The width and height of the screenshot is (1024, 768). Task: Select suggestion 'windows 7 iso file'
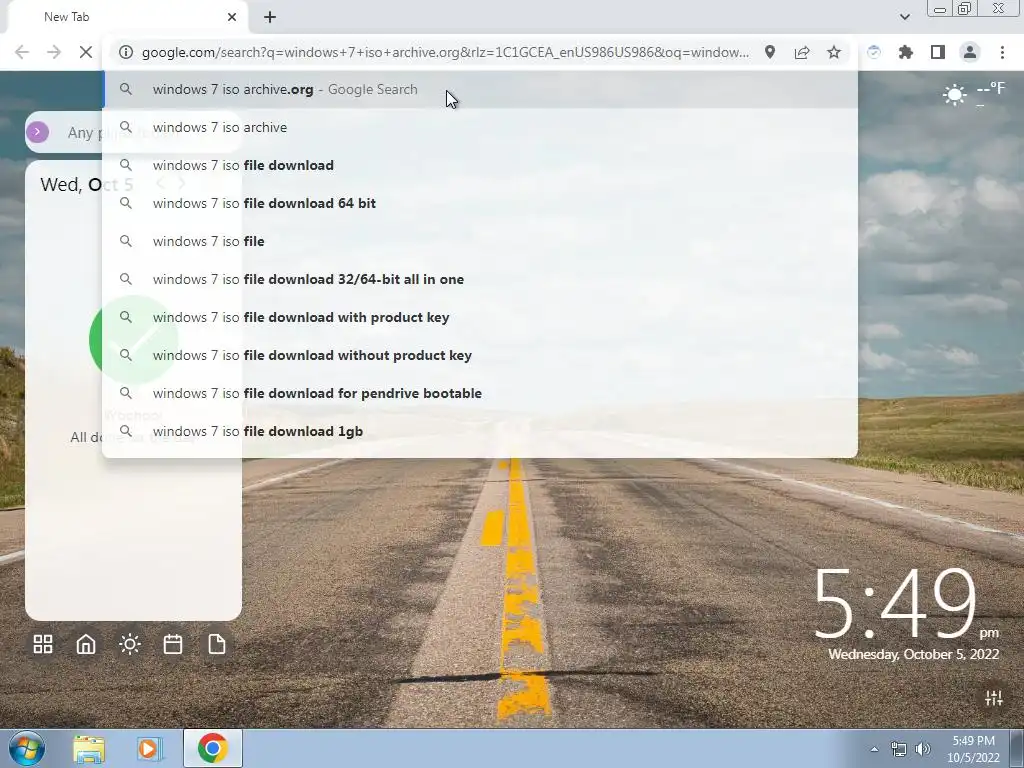[480, 241]
